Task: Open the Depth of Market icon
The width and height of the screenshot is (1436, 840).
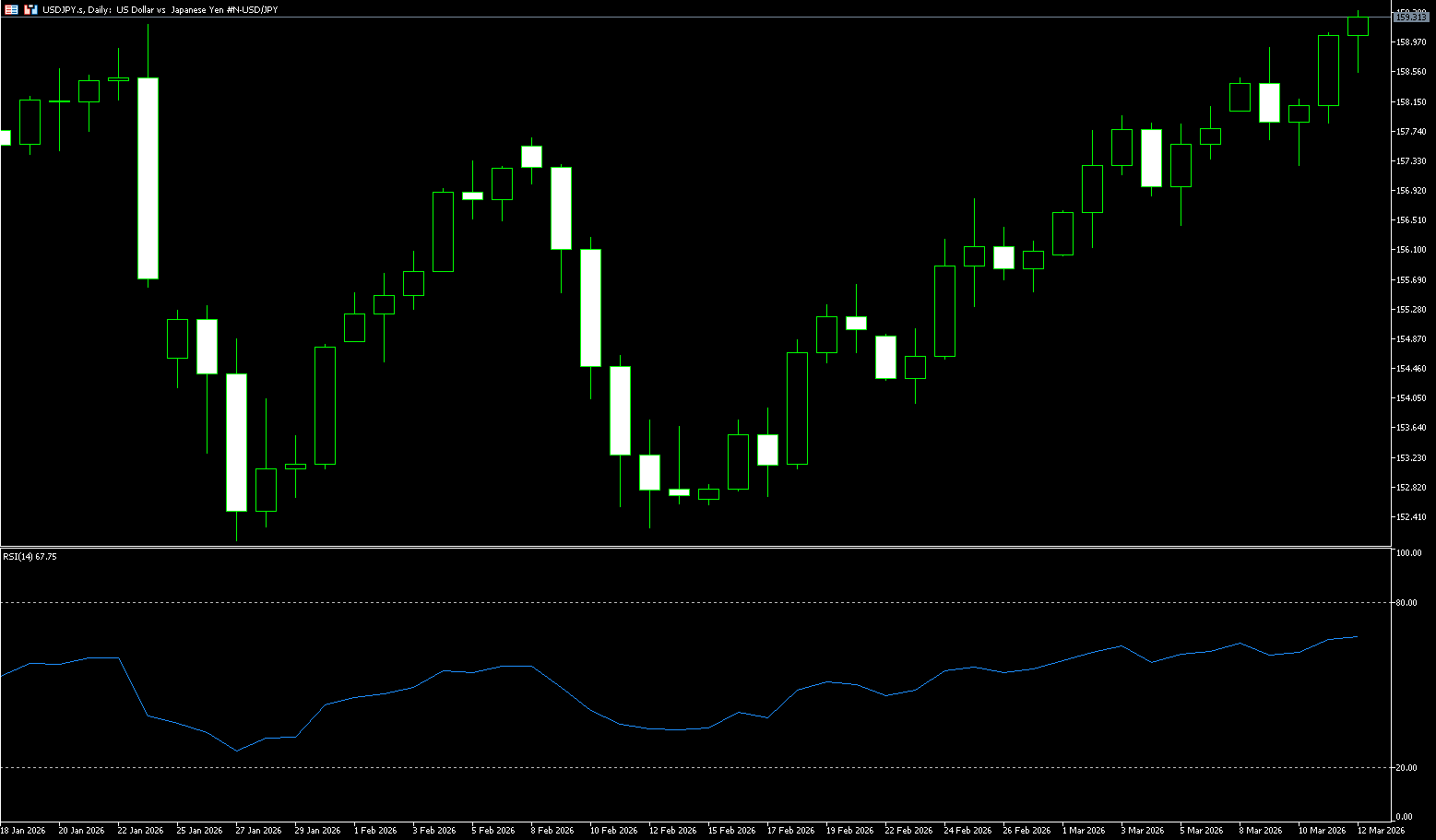Action: pos(30,9)
